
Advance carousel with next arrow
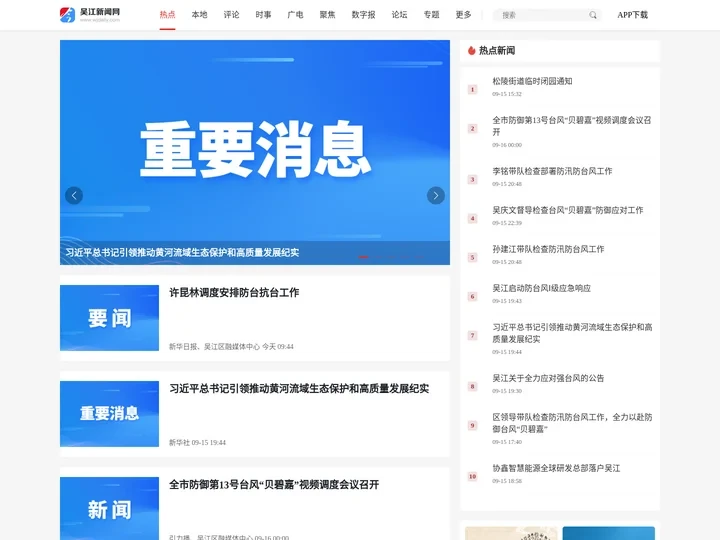pyautogui.click(x=436, y=196)
